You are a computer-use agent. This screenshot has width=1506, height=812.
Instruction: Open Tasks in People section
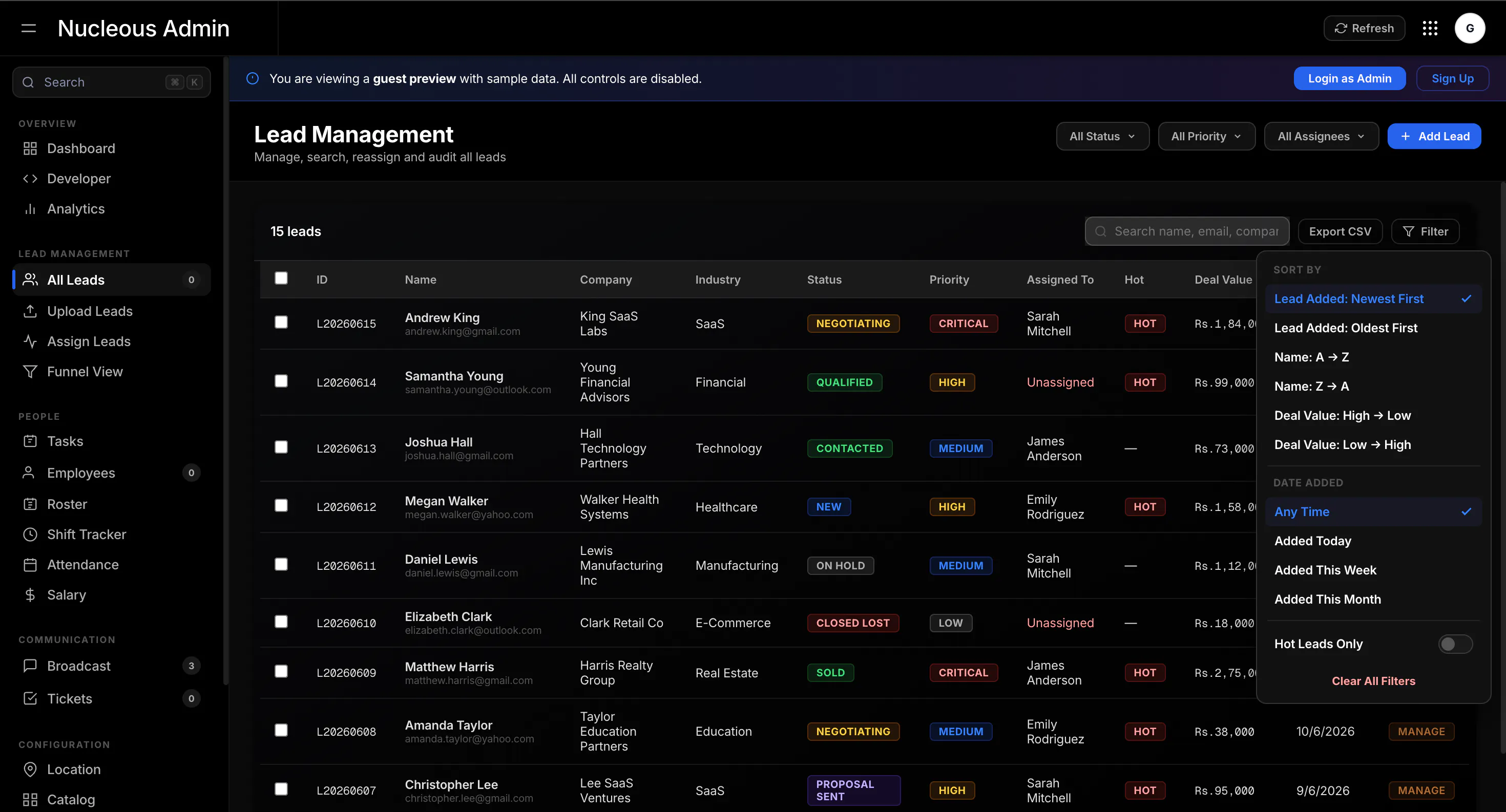111,441
